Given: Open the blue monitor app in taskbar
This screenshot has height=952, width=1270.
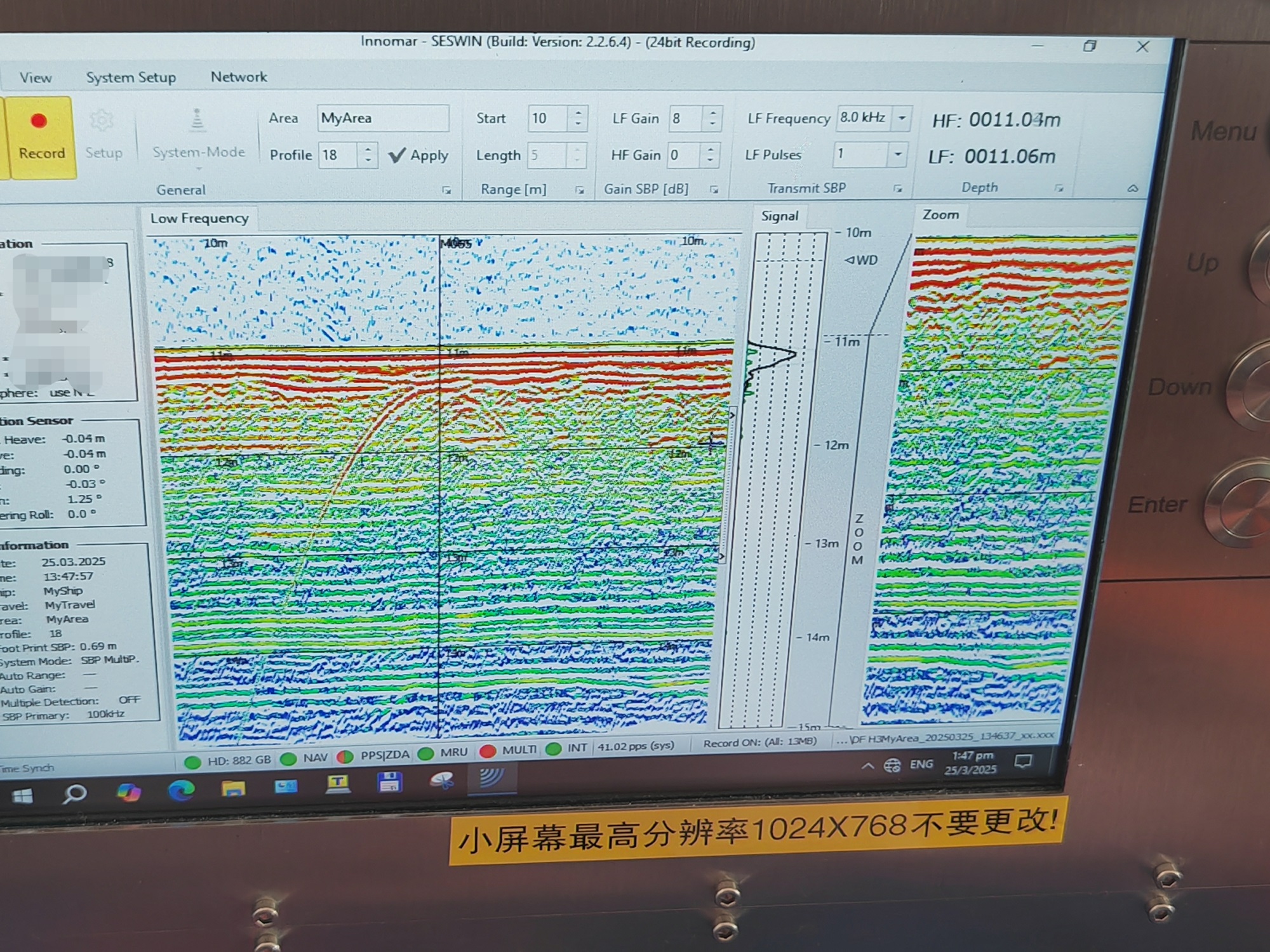Looking at the screenshot, I should [286, 786].
